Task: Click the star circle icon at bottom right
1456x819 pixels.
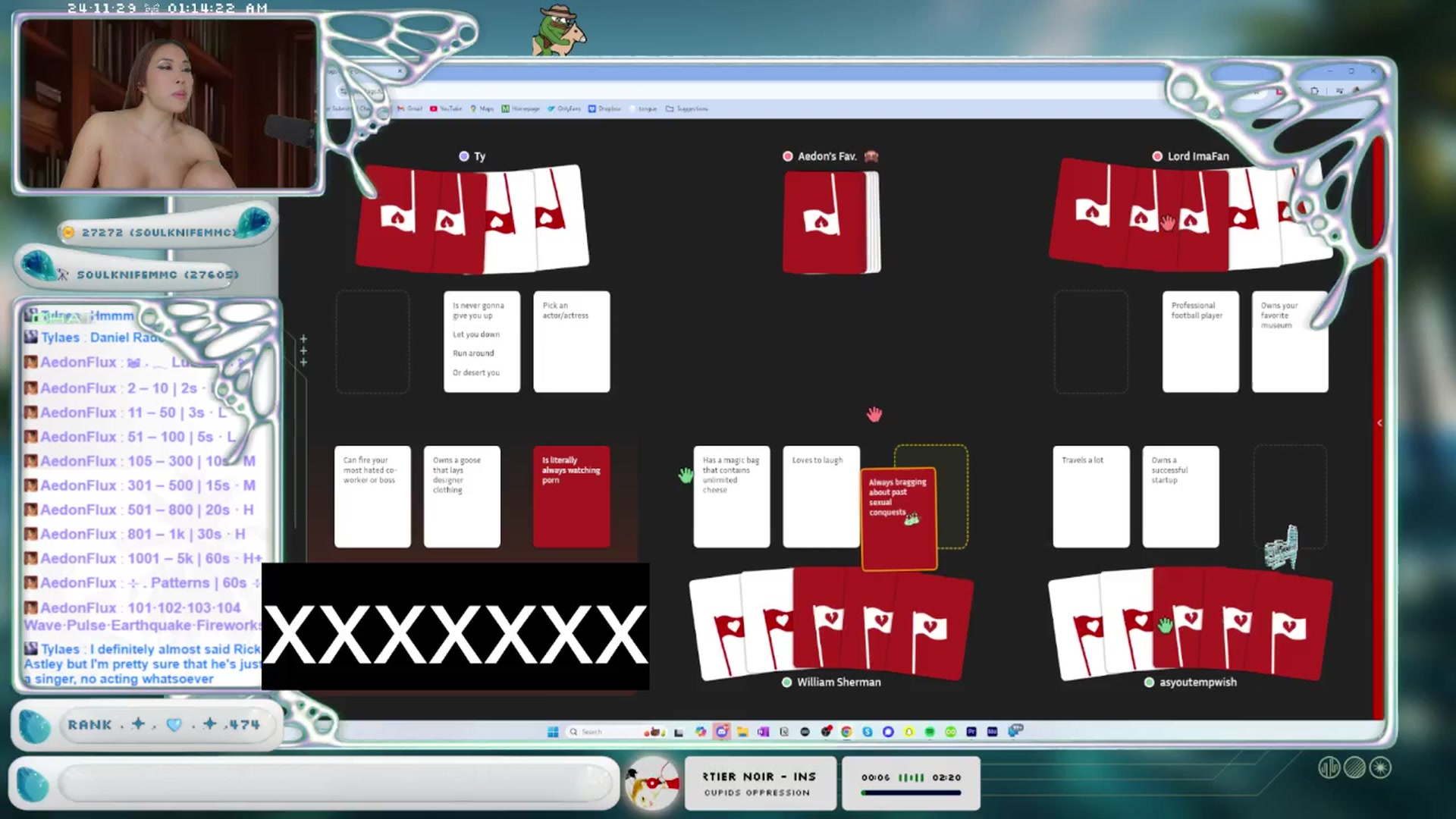Action: tap(1380, 767)
